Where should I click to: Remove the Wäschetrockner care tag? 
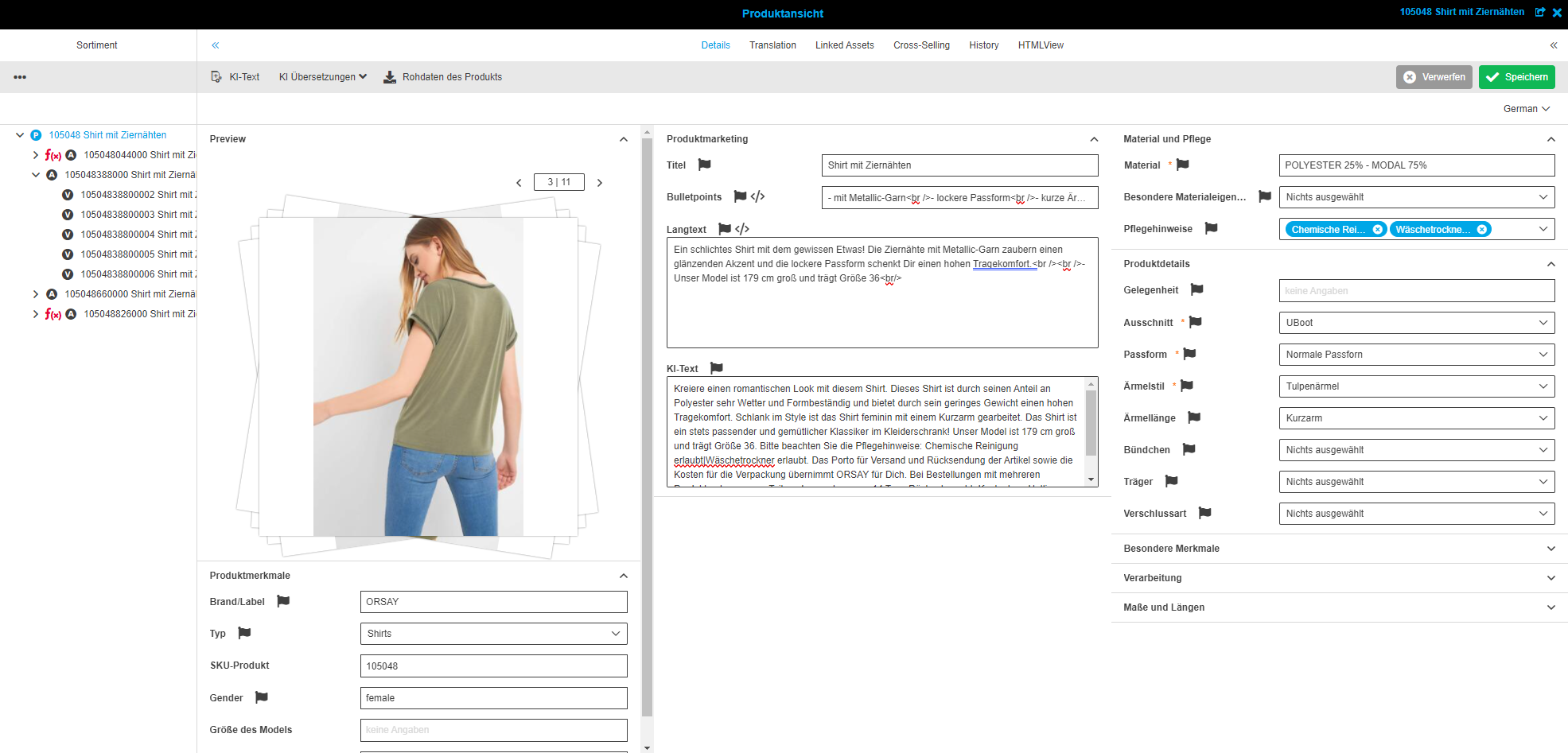1481,230
